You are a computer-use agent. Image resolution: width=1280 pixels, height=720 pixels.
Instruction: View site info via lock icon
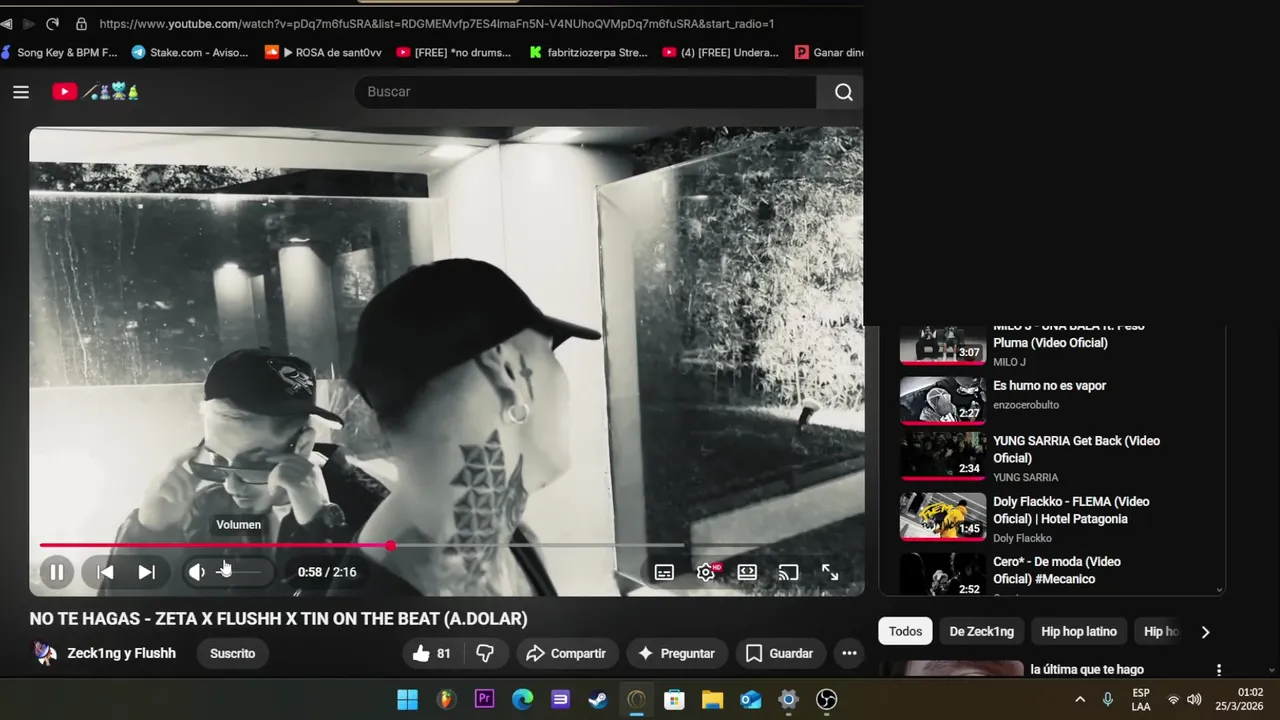(x=81, y=23)
